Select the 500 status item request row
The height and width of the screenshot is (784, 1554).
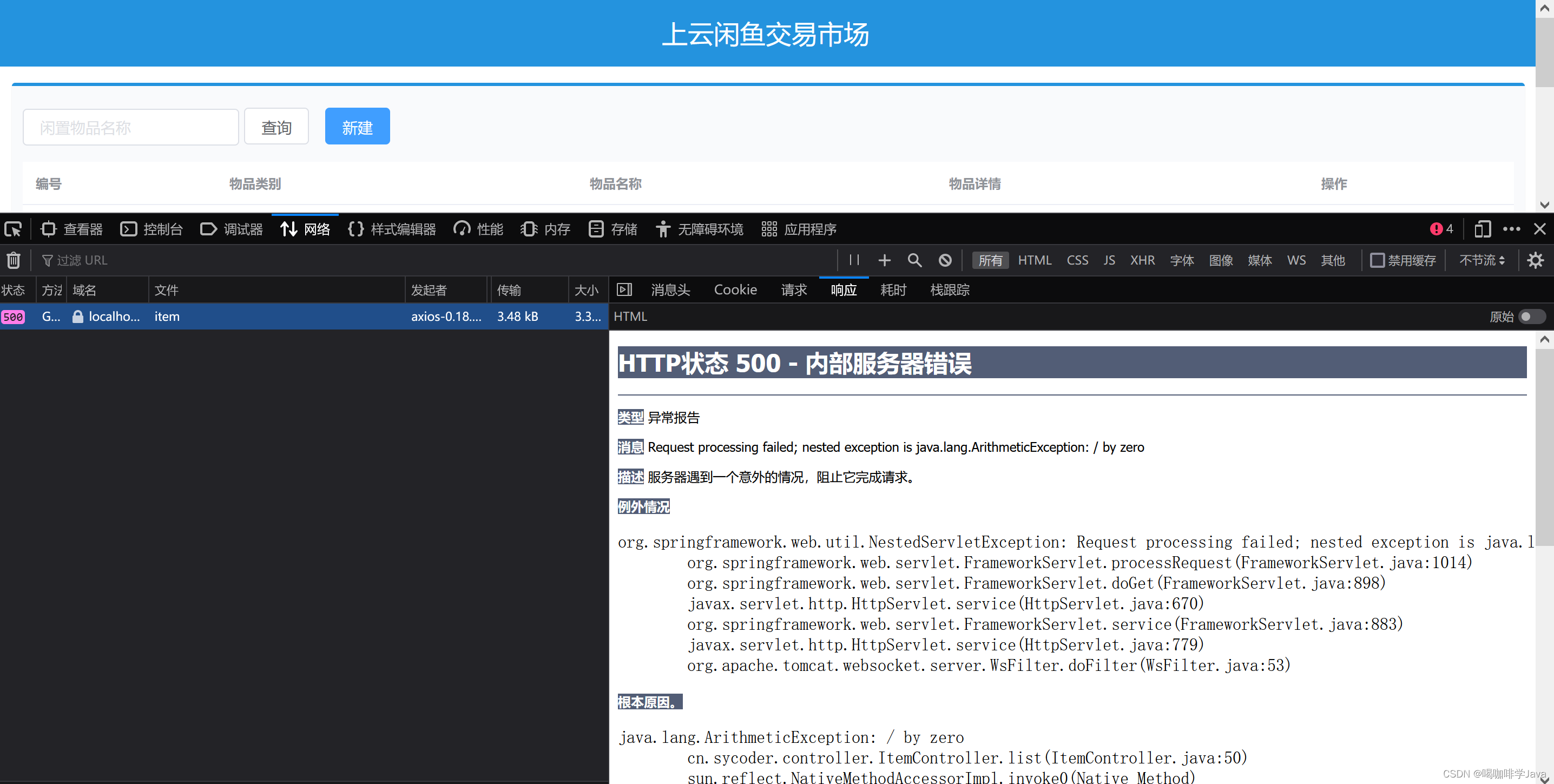pos(241,317)
